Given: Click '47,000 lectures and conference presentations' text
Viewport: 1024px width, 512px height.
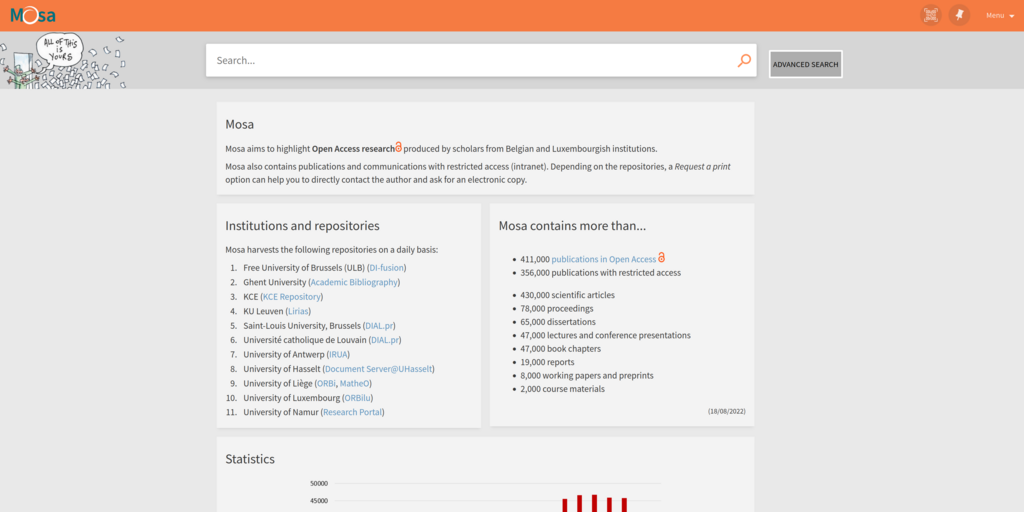Looking at the screenshot, I should coord(605,335).
